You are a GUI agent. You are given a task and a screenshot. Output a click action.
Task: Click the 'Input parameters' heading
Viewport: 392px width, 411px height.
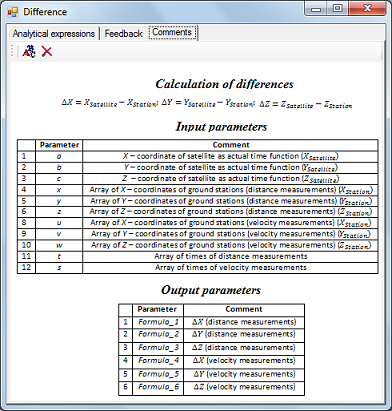(221, 127)
